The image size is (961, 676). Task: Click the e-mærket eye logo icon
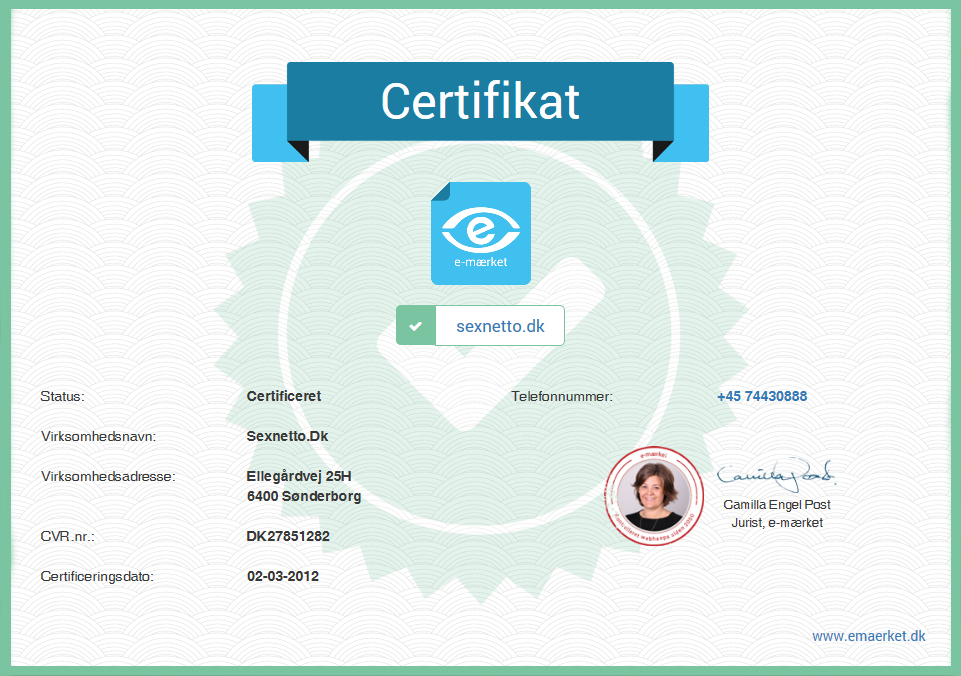tap(480, 232)
